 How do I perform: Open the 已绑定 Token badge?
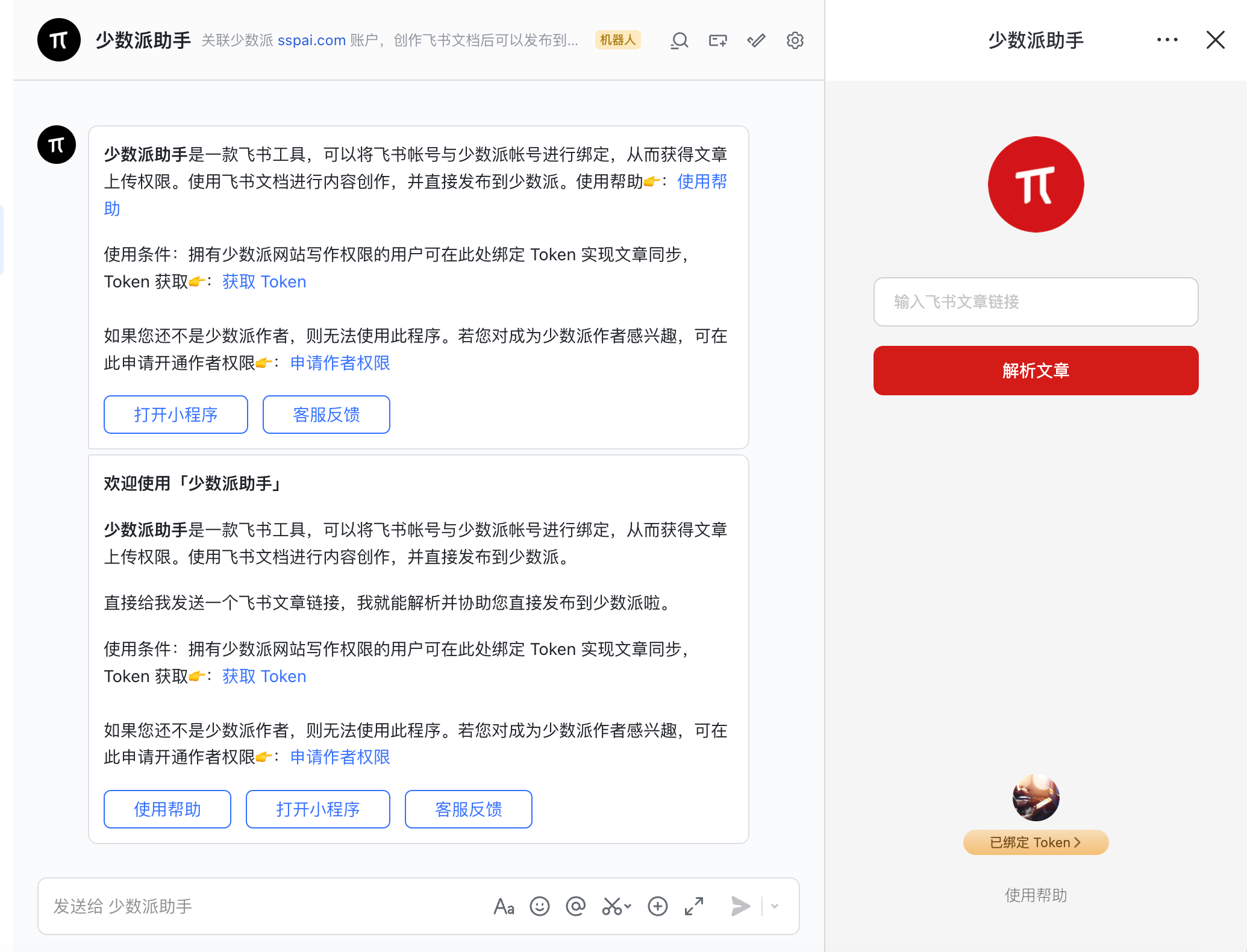coord(1036,842)
